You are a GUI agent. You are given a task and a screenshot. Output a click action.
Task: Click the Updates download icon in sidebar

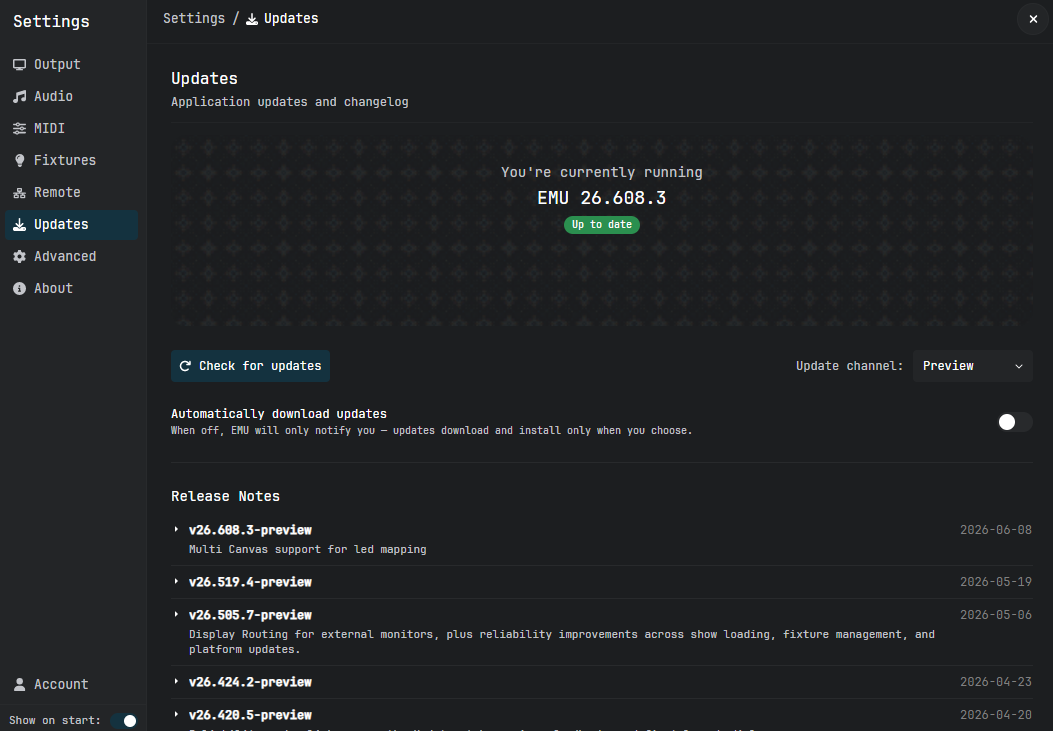click(x=19, y=224)
